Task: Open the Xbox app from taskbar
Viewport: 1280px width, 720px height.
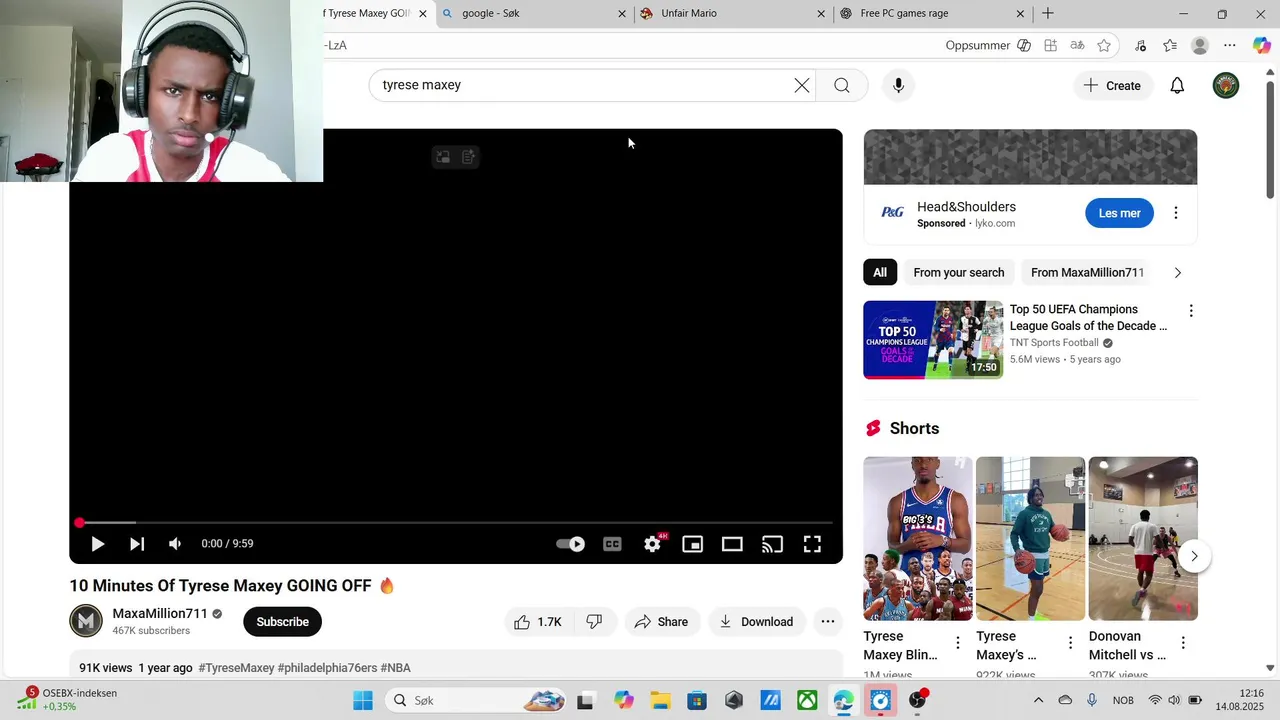Action: [807, 701]
